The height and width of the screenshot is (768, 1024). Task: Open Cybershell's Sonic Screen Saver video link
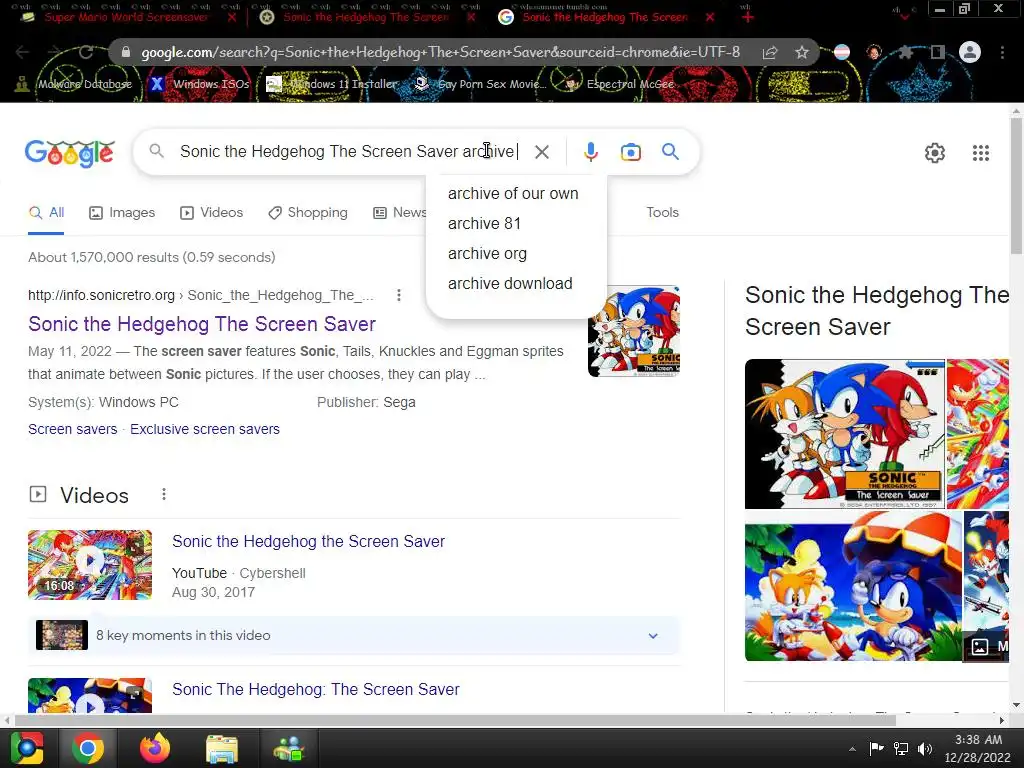pyautogui.click(x=308, y=541)
